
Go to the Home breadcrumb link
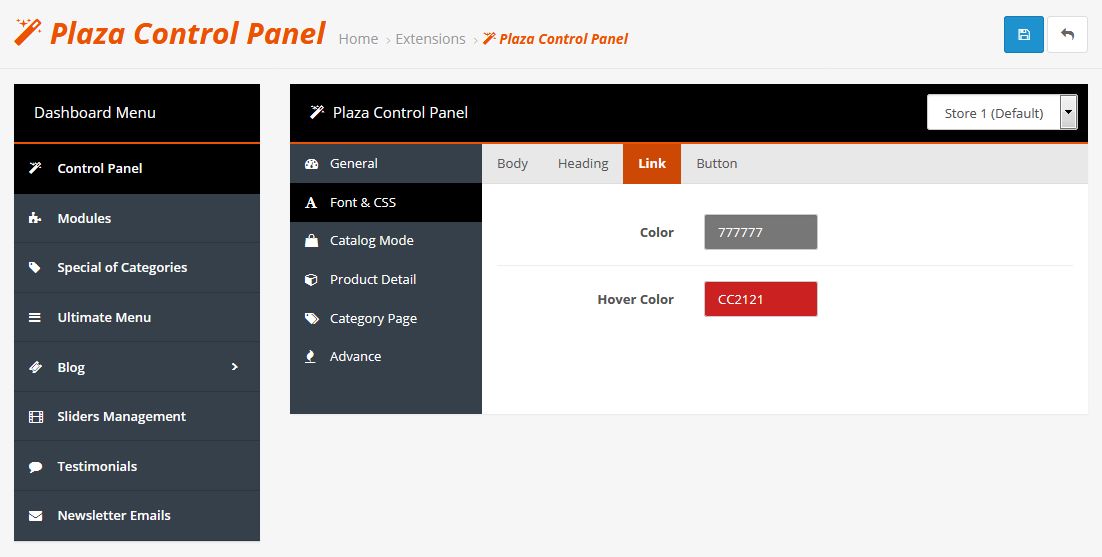358,39
